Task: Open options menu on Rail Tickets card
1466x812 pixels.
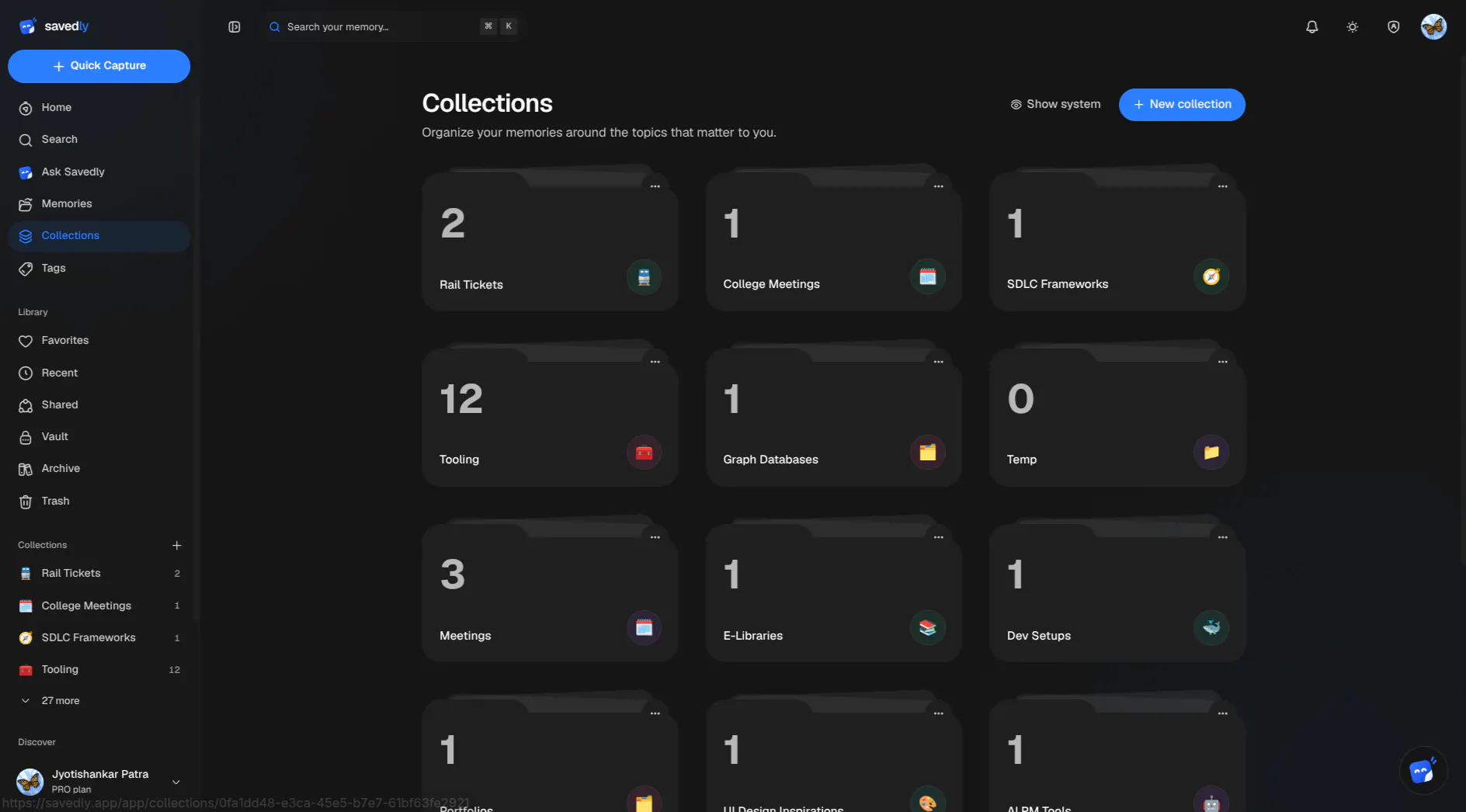Action: coord(655,186)
